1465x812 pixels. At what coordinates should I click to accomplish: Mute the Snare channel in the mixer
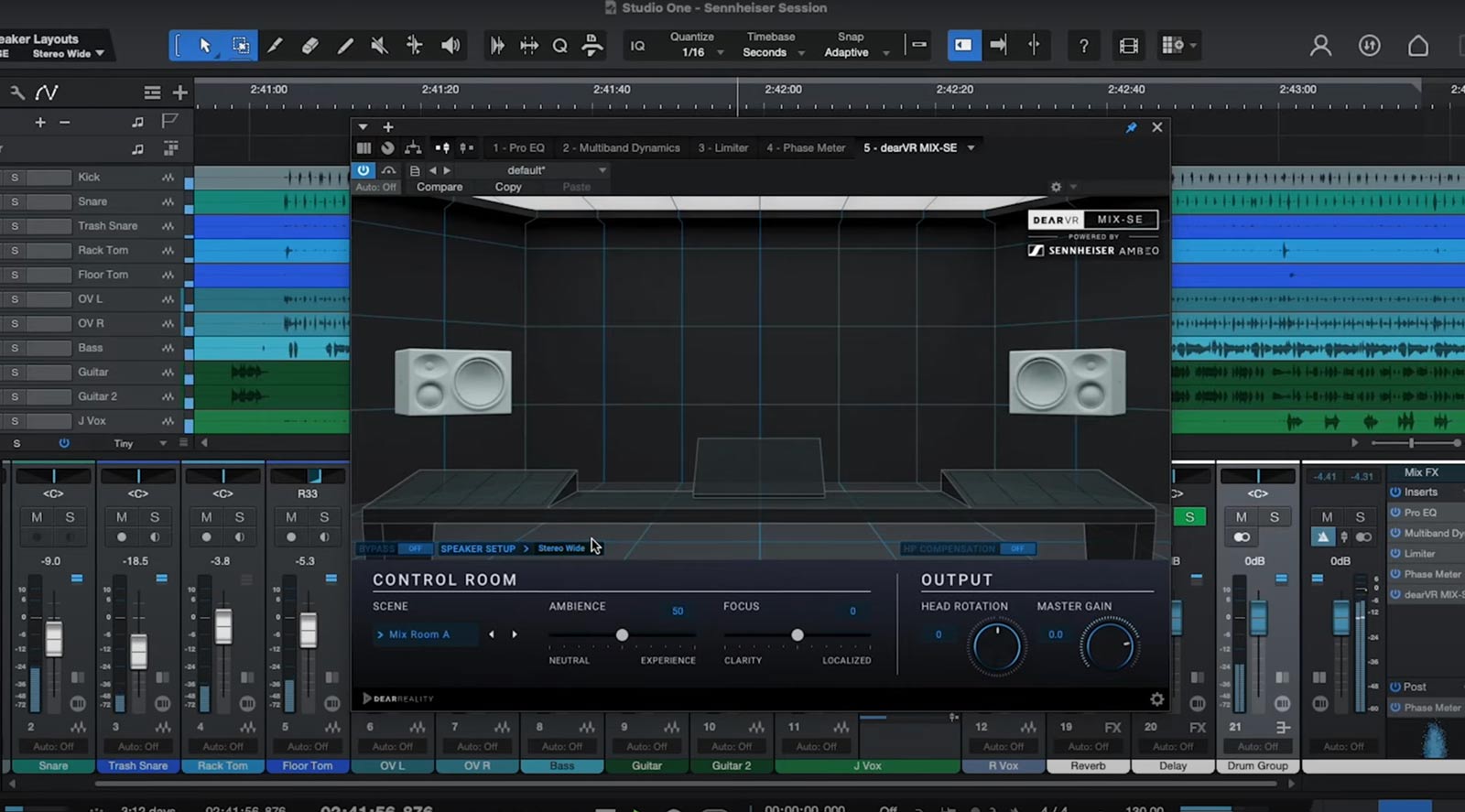coord(37,517)
